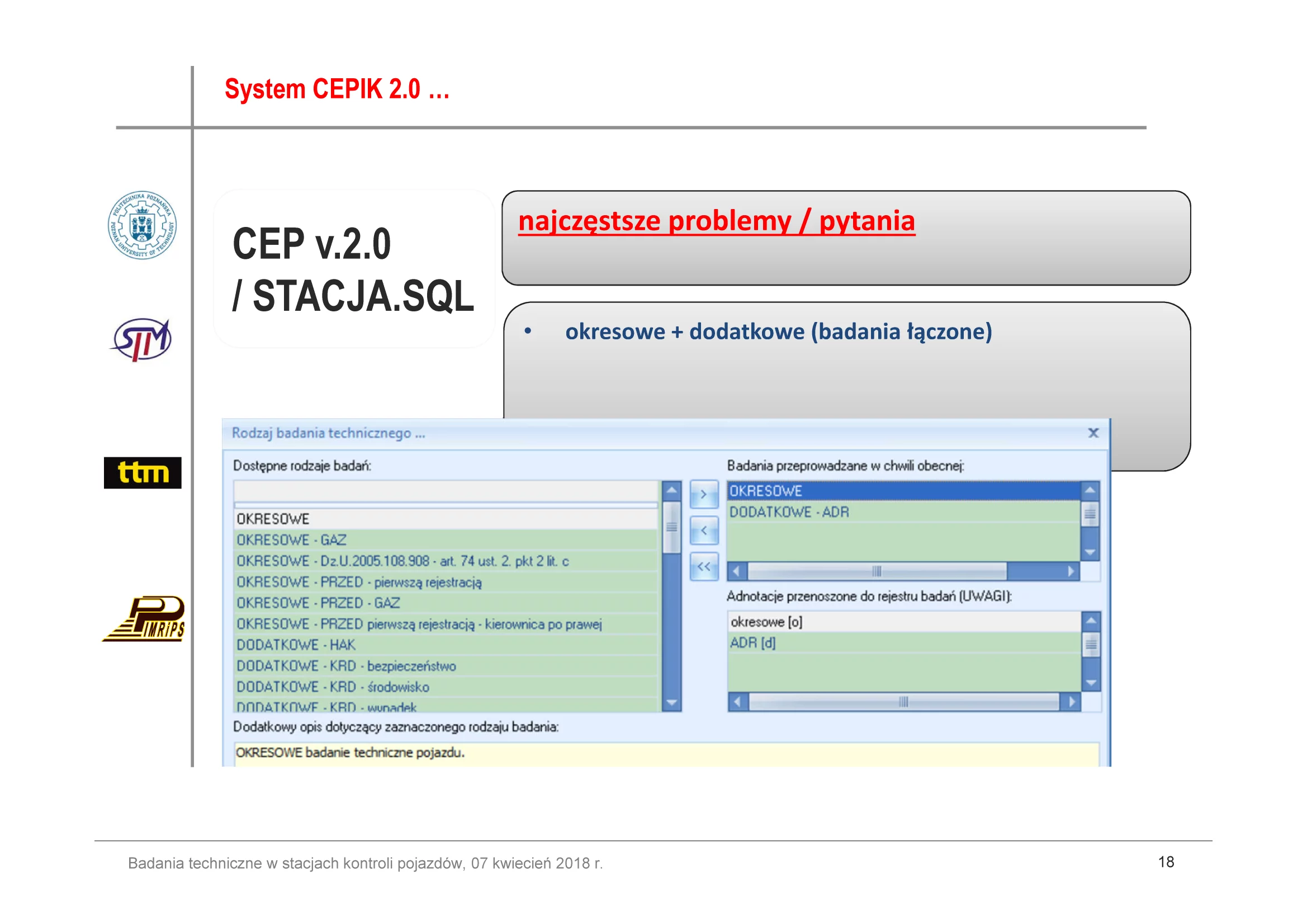Select OKRESOWE - Dz.U.2005.108.908 row
This screenshot has width=1307, height=924.
(446, 561)
